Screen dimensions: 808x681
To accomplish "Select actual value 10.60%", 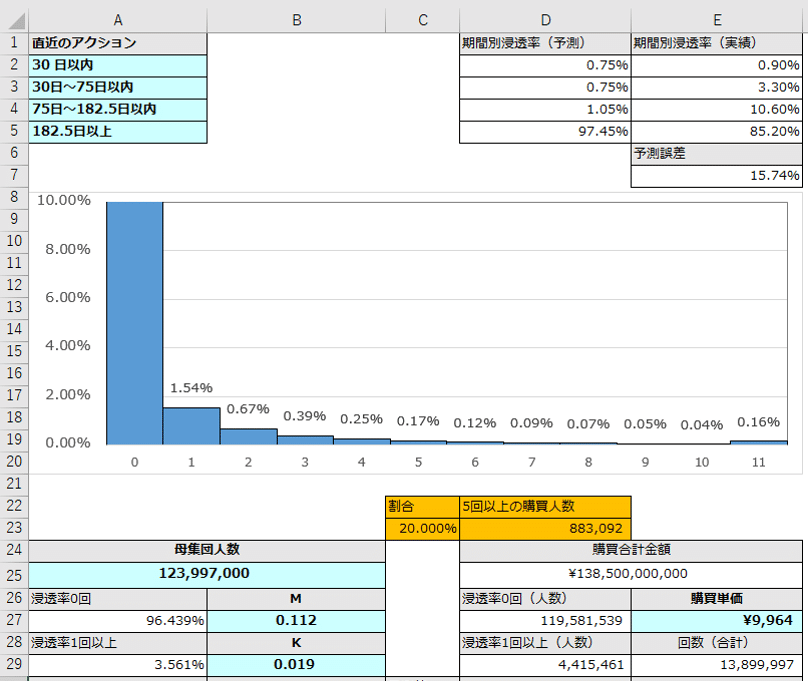I will point(717,110).
